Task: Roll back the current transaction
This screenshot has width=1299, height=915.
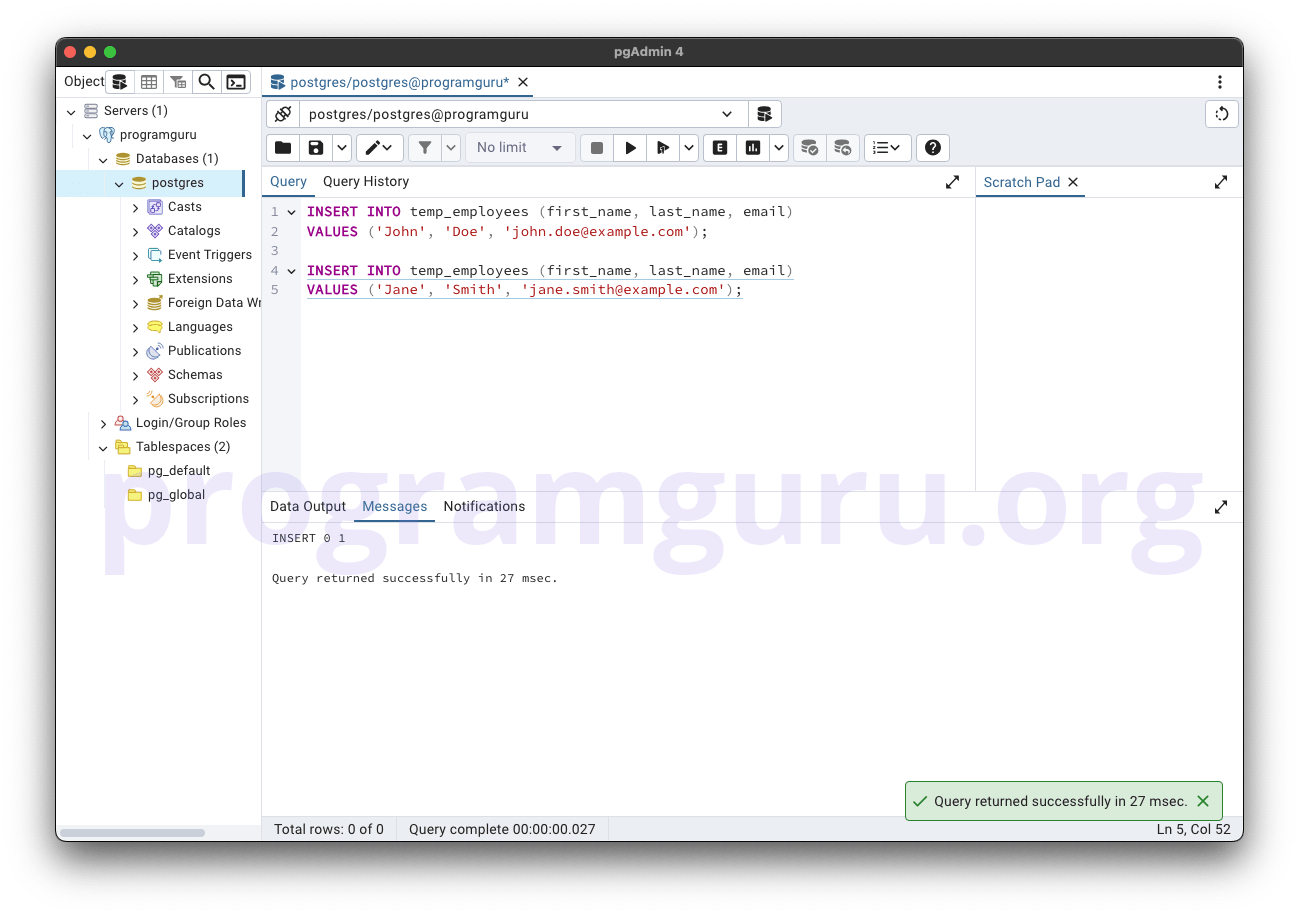Action: pyautogui.click(x=843, y=147)
